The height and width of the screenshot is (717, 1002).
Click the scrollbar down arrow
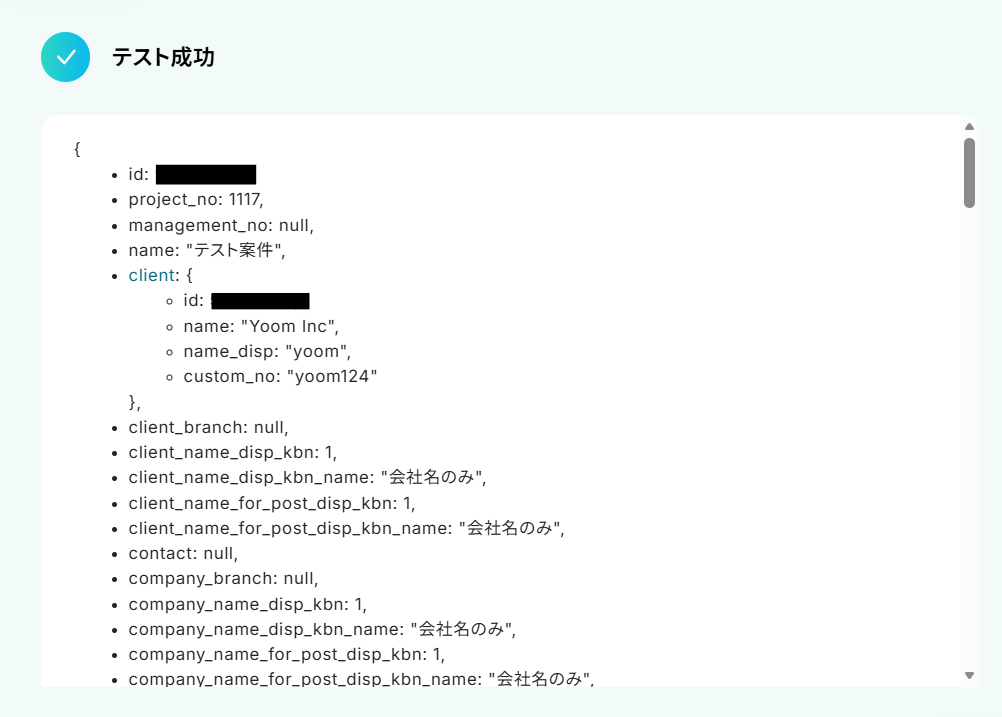[969, 675]
